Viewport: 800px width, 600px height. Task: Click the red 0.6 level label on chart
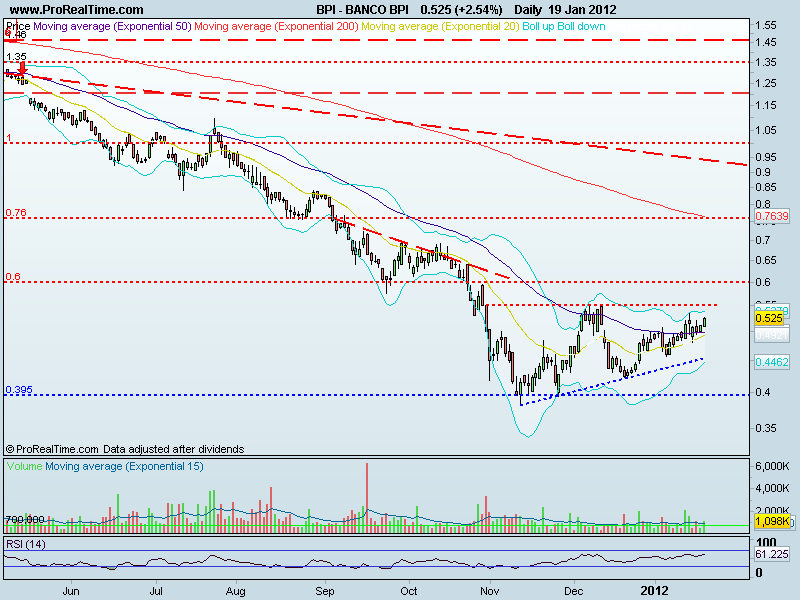[x=13, y=277]
